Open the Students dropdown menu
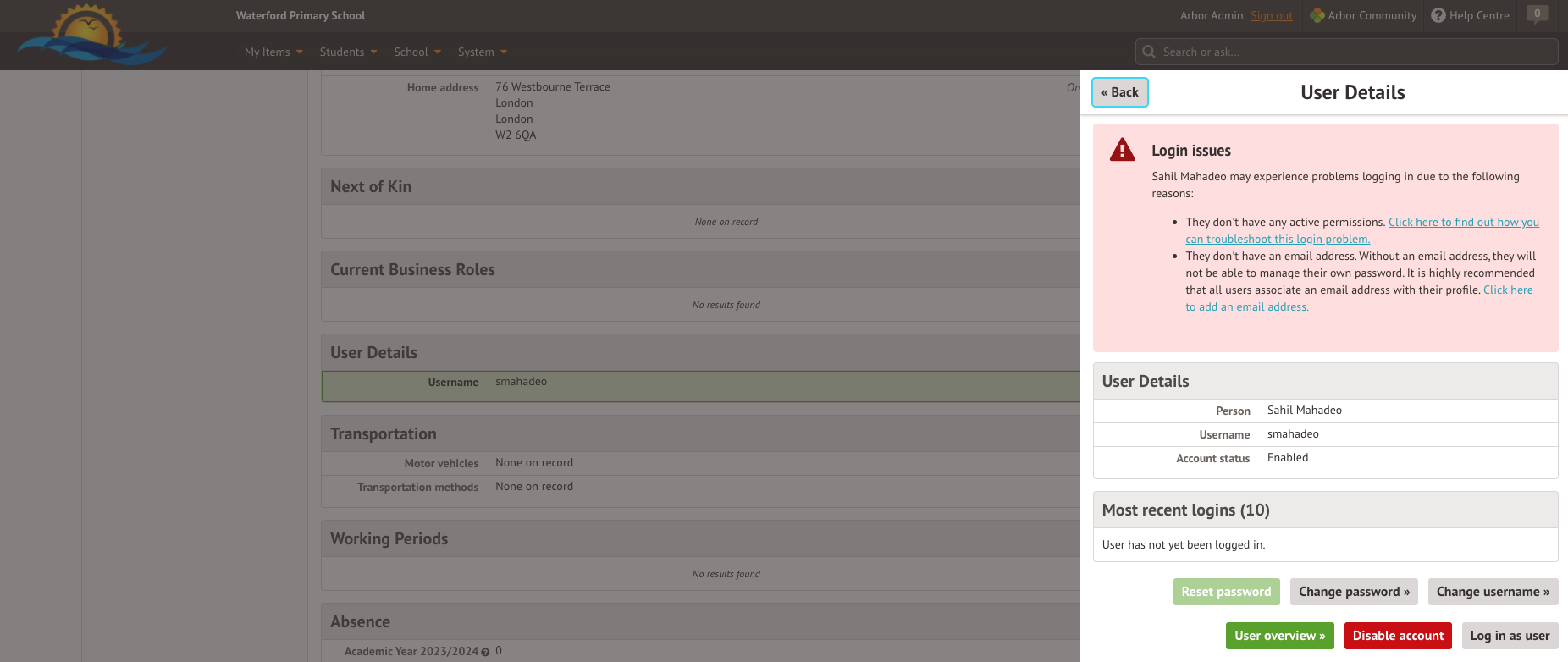Image resolution: width=1568 pixels, height=662 pixels. 348,52
